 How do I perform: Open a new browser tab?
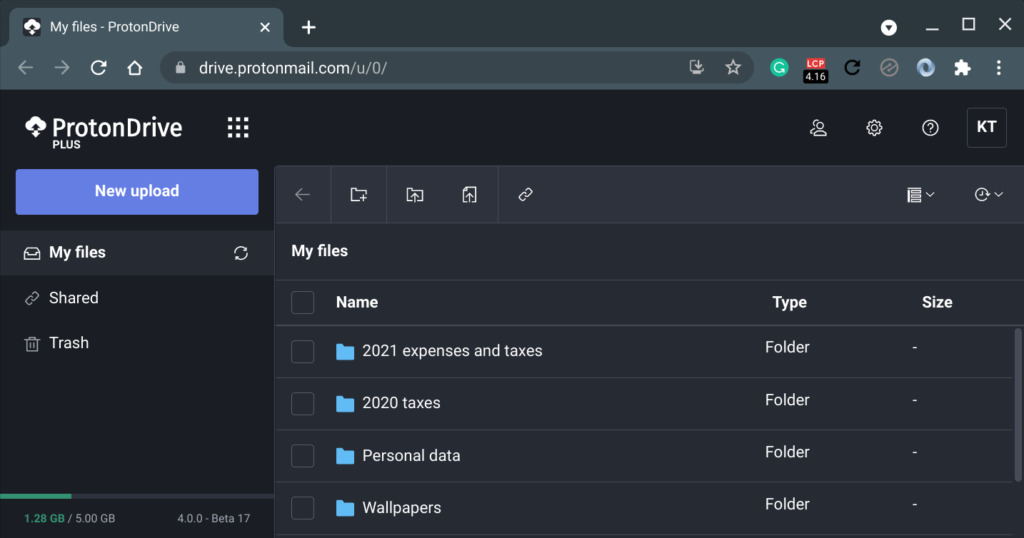pos(309,27)
